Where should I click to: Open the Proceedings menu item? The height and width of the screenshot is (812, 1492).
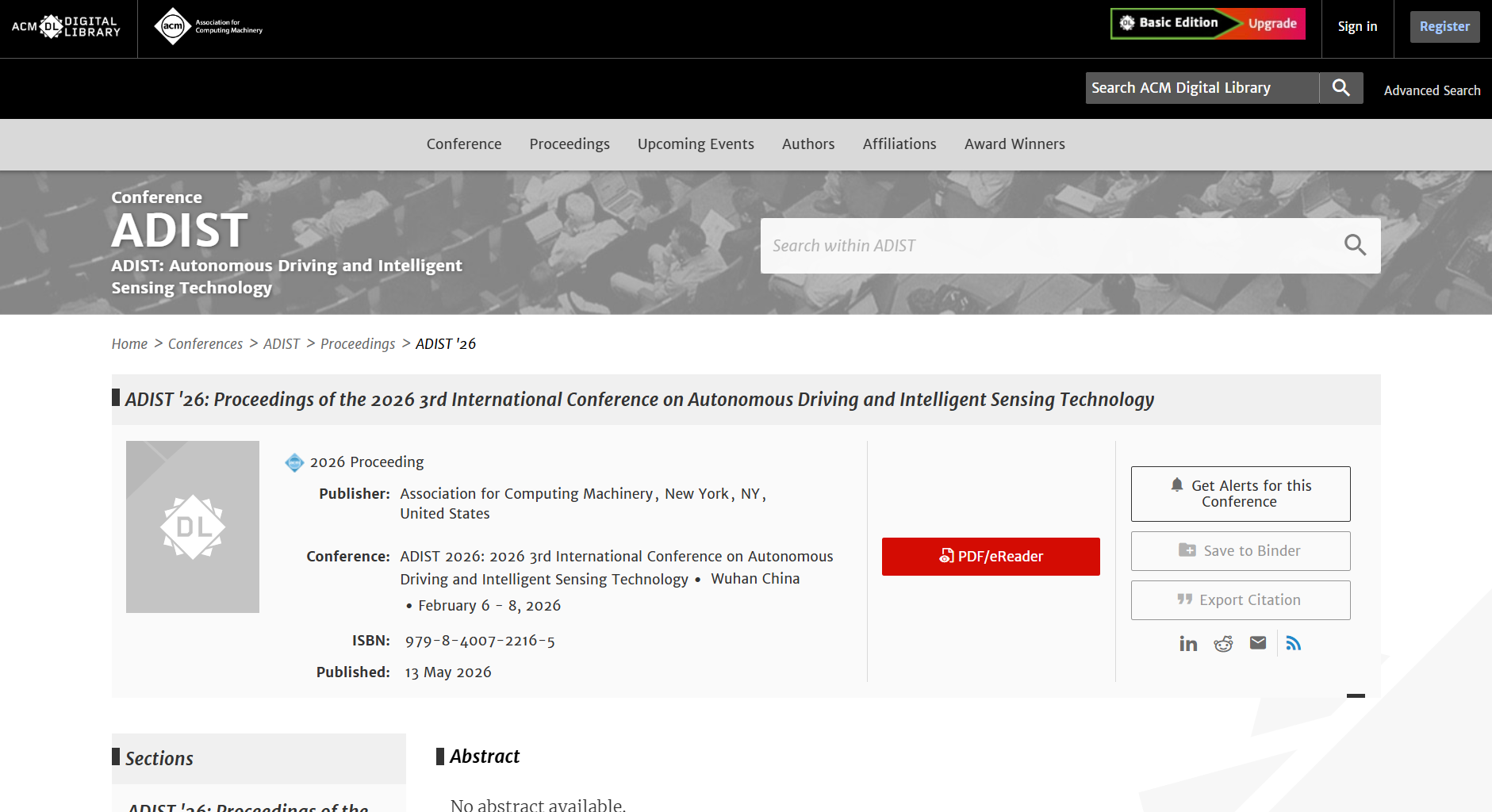pyautogui.click(x=570, y=144)
